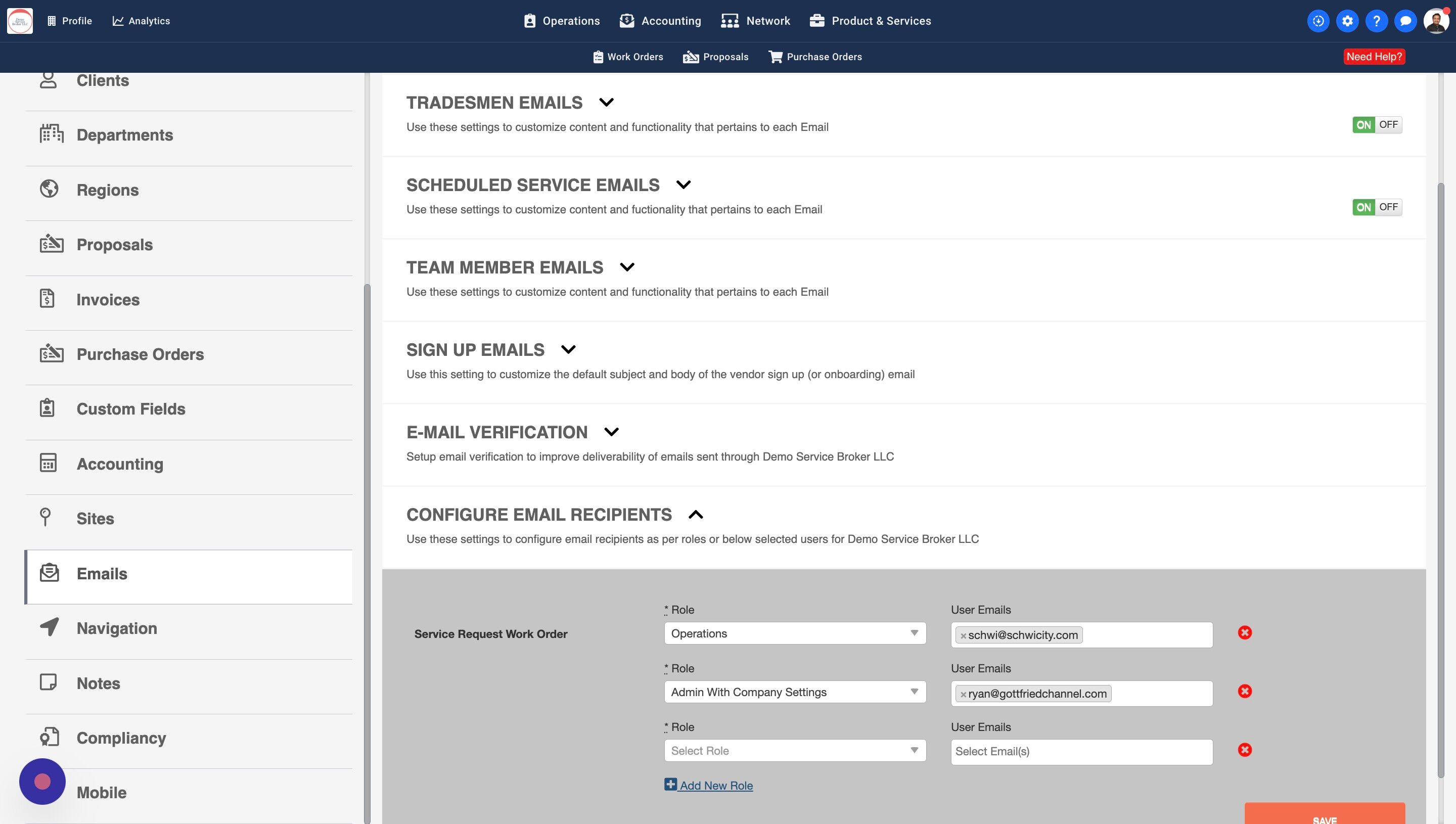Turn off Scheduled Service Emails toggle
The image size is (1456, 824).
coord(1388,207)
